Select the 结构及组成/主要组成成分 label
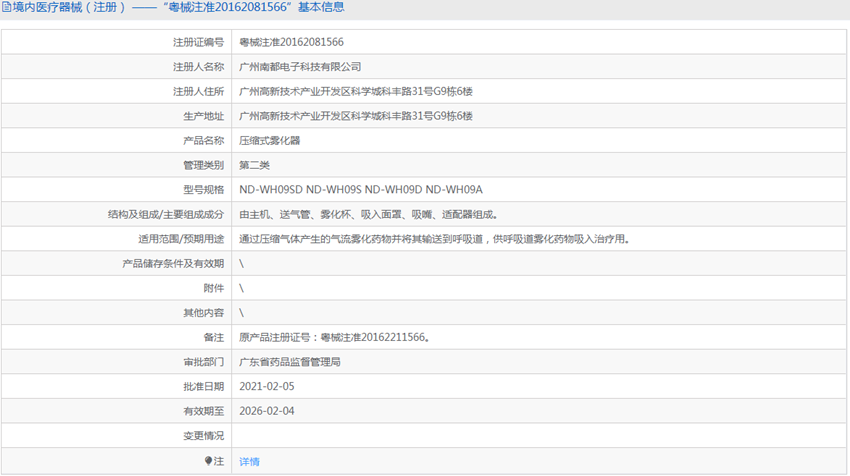This screenshot has width=850, height=476. pyautogui.click(x=166, y=214)
